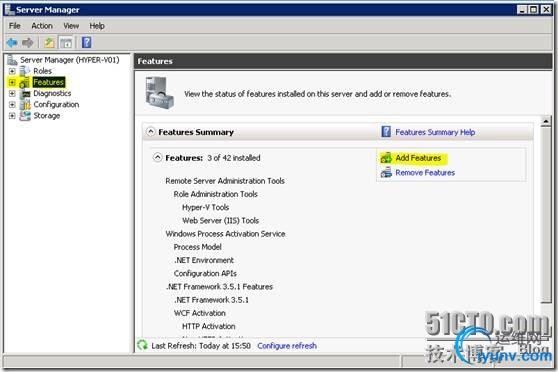Click Web Server (IIS) Tools entry
558x372 pixels.
point(220,220)
